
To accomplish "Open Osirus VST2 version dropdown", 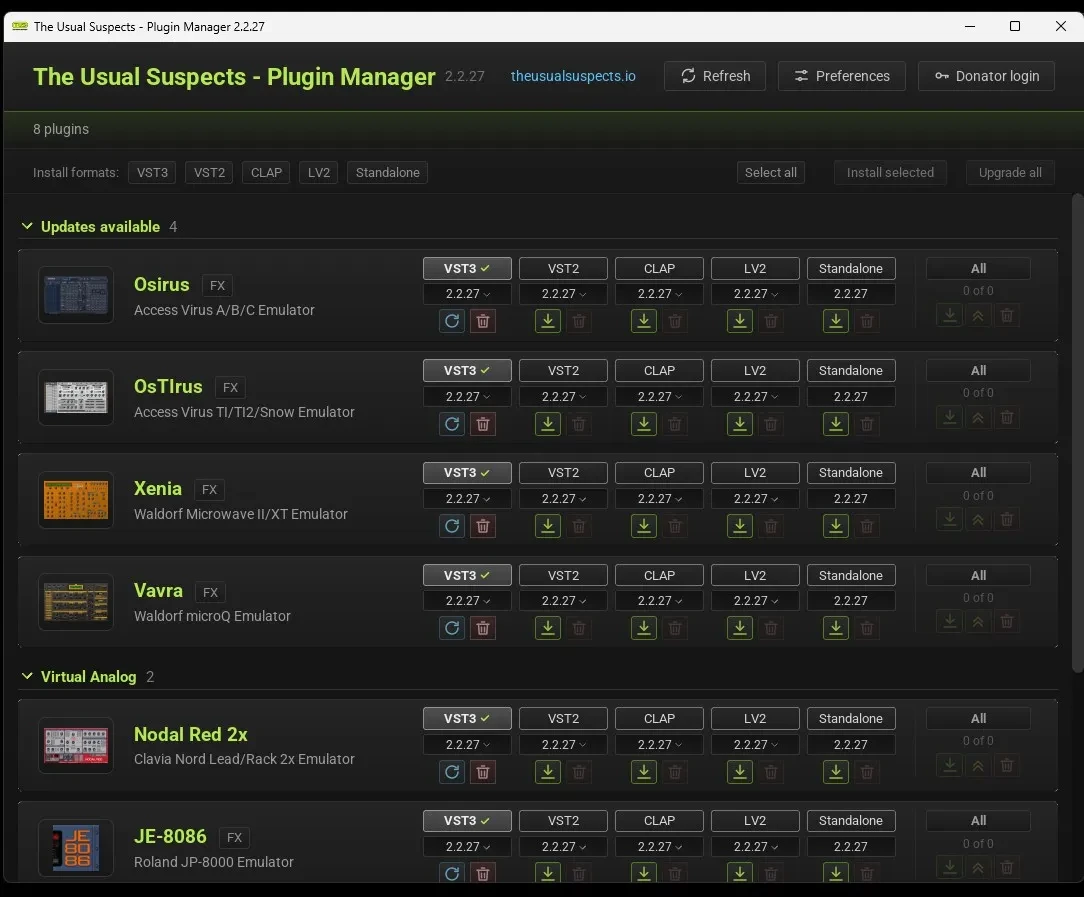I will [563, 294].
